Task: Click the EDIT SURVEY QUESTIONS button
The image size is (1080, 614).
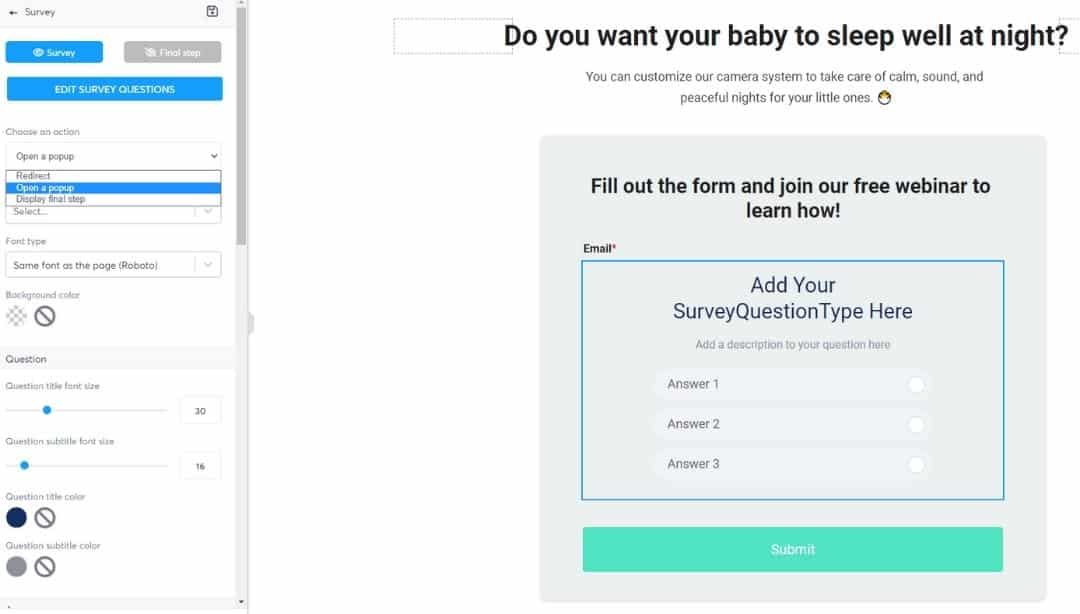Action: tap(114, 89)
